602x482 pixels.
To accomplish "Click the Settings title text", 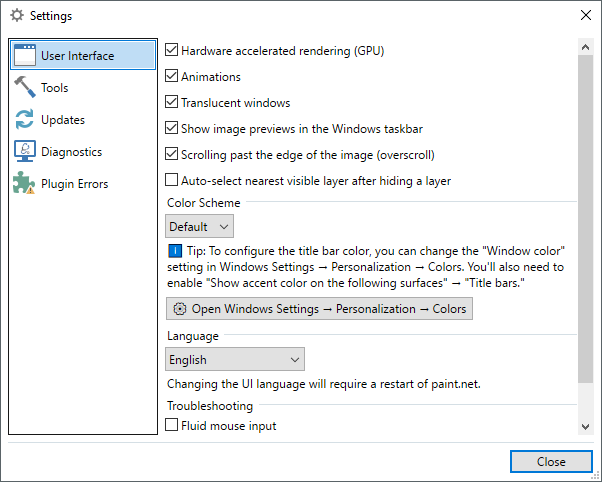I will coord(51,16).
